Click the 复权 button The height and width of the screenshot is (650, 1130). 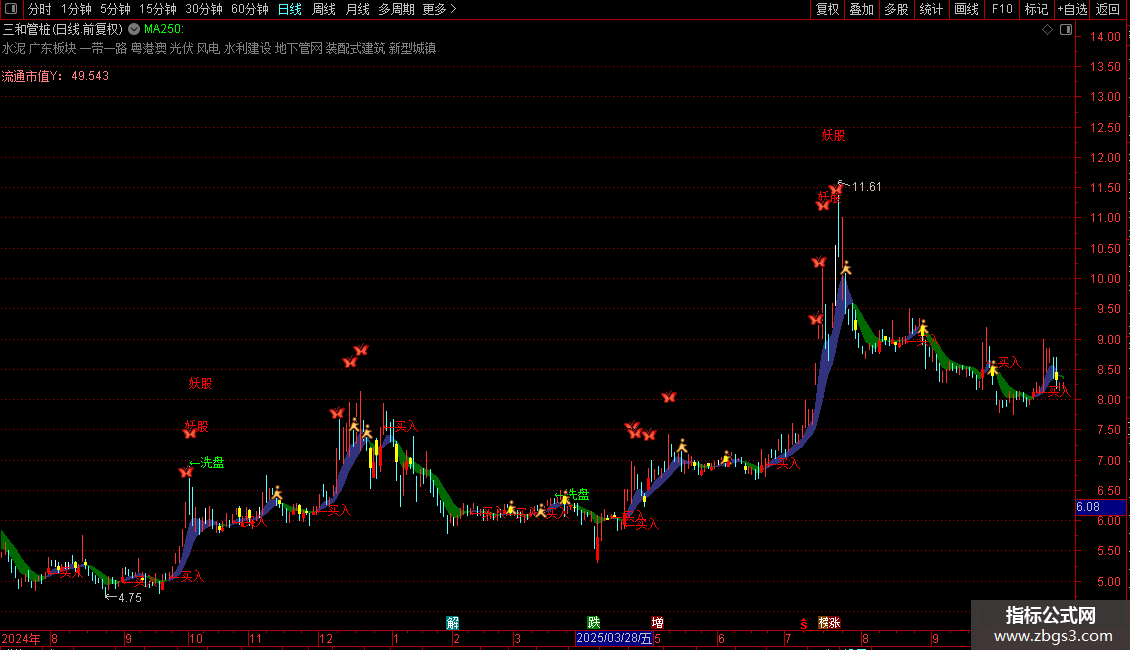(827, 9)
